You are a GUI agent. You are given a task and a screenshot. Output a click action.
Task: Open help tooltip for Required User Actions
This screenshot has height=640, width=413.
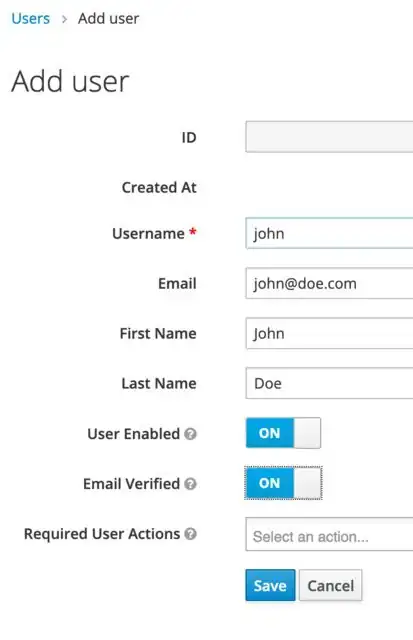[190, 534]
